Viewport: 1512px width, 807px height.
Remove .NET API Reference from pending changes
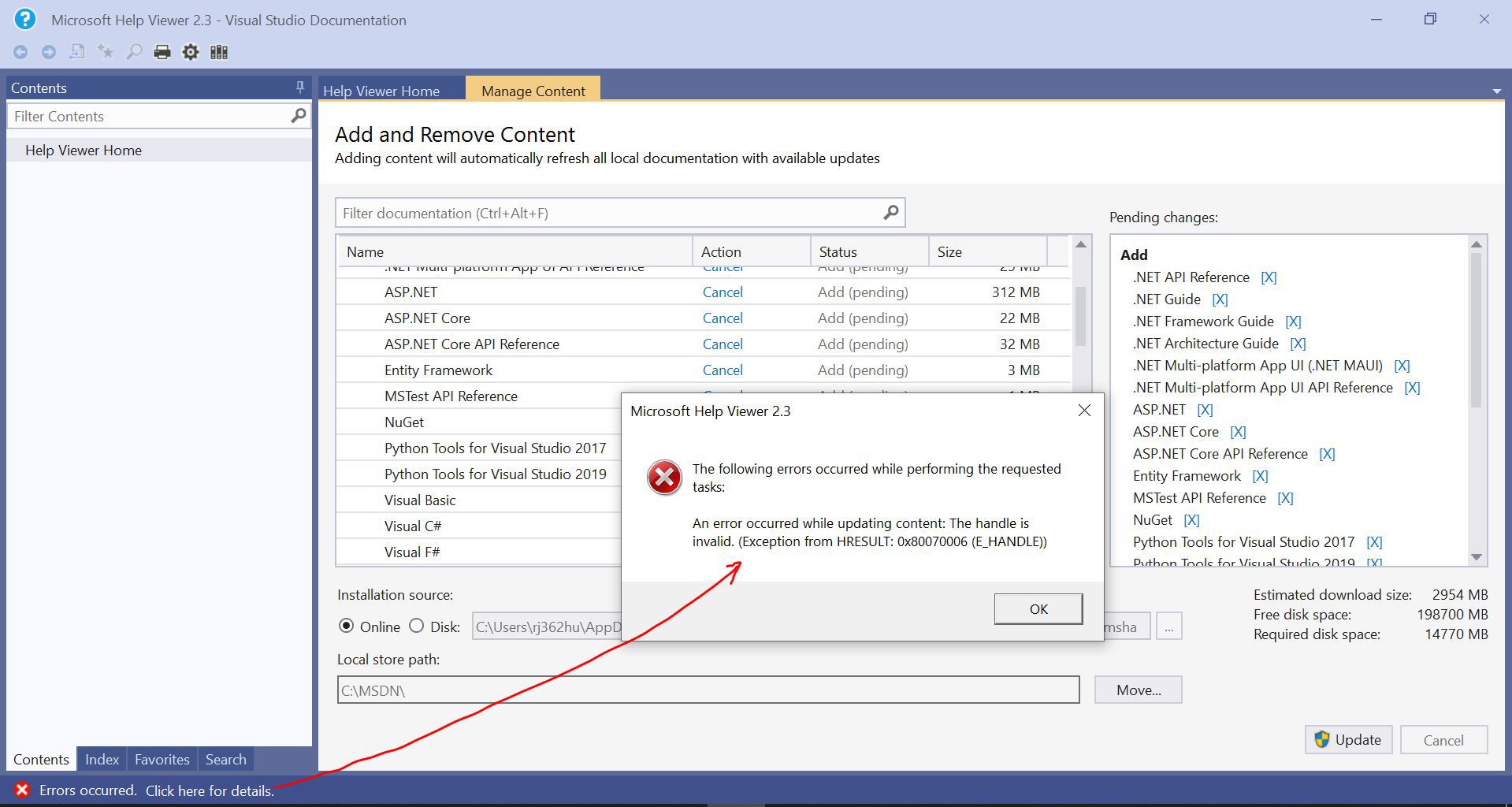click(x=1269, y=277)
